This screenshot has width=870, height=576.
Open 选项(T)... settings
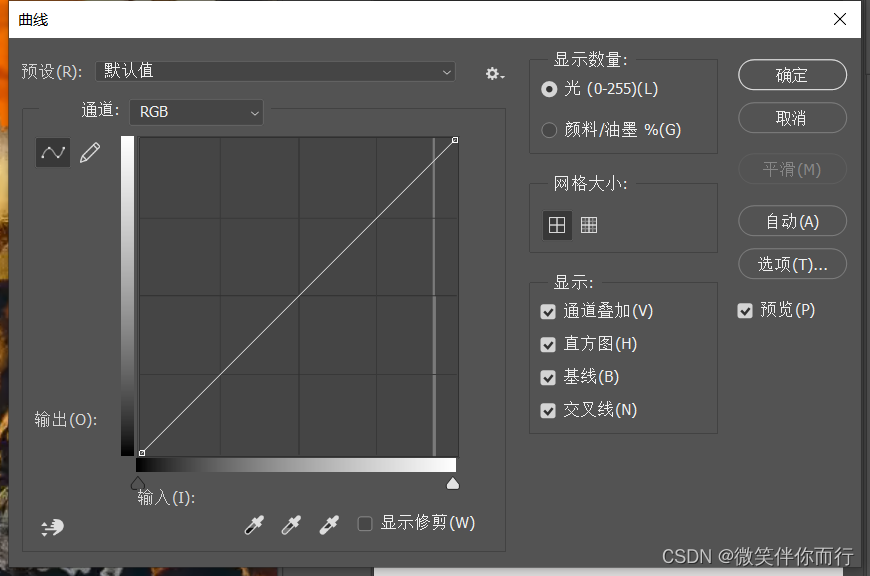(x=792, y=264)
